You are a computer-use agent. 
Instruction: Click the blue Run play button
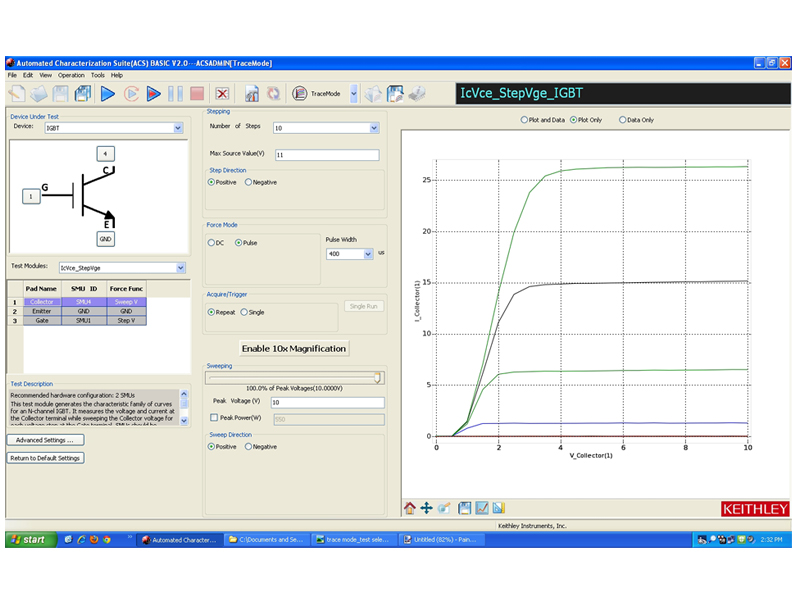[x=107, y=94]
